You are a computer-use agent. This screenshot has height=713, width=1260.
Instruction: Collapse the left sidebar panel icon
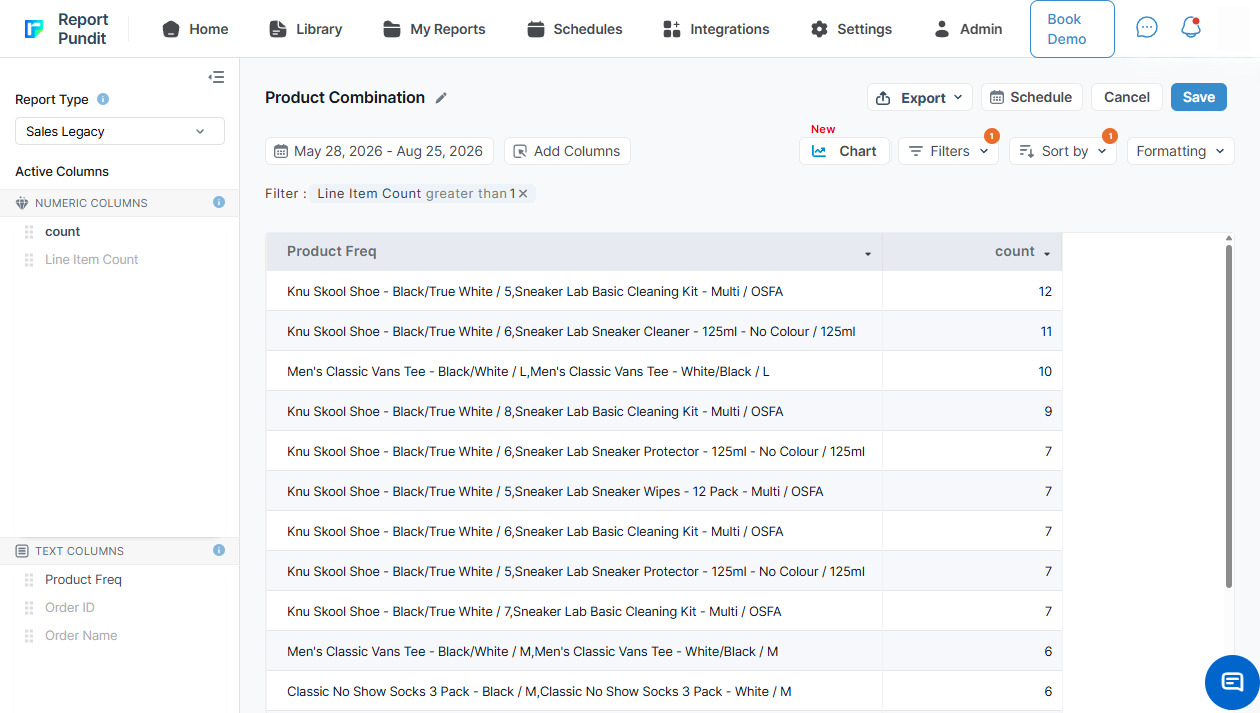pyautogui.click(x=216, y=77)
